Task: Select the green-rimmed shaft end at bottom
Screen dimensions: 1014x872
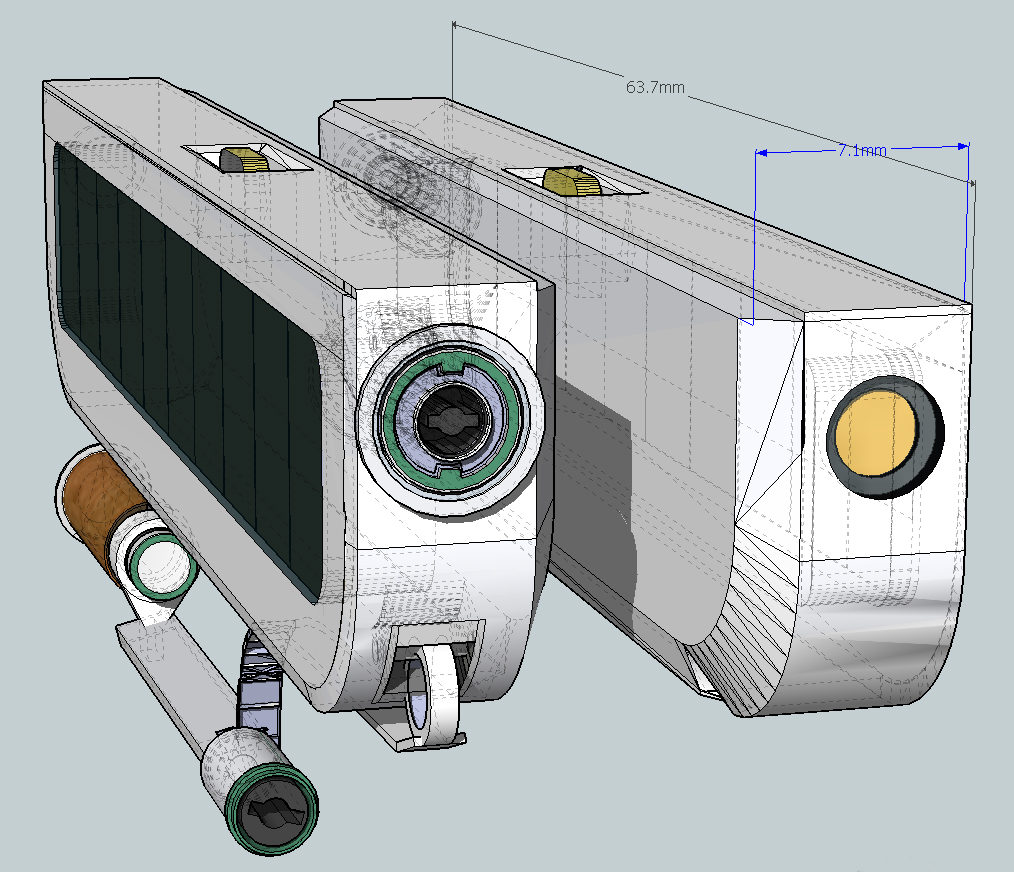Action: (272, 809)
